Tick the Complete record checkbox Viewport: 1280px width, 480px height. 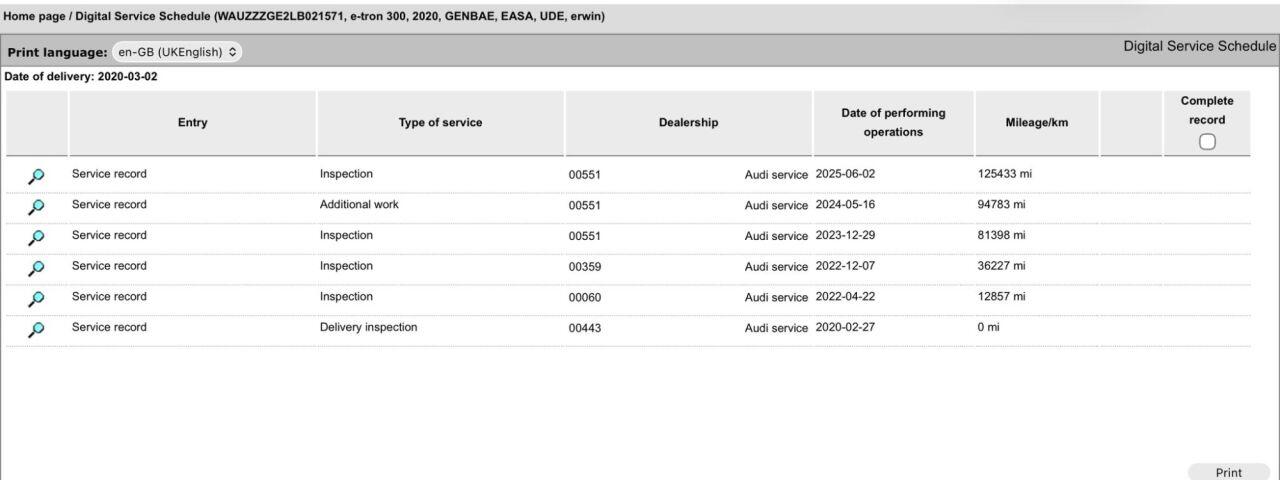pos(1207,142)
